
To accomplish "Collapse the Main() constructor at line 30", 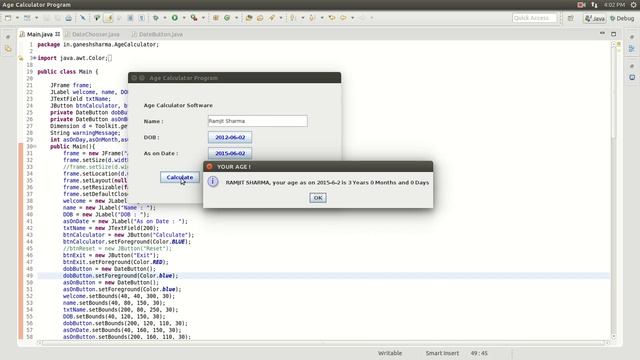I will click(x=35, y=147).
